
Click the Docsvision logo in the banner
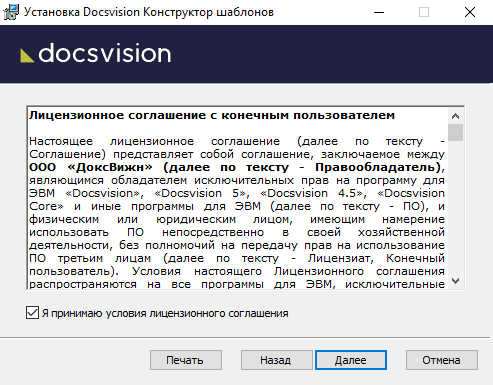(96, 53)
